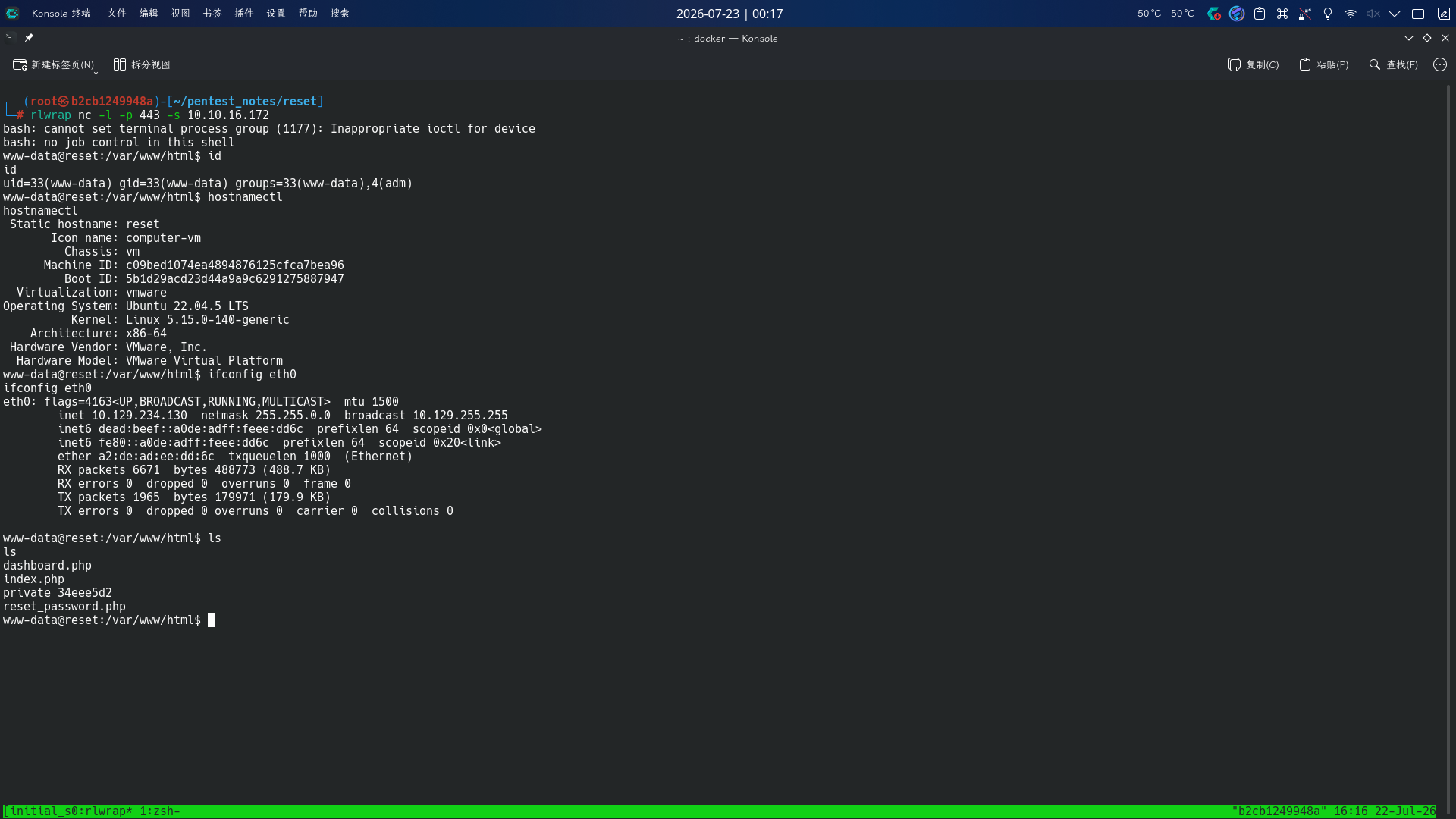1456x819 pixels.
Task: Toggle the muted volume tray icon
Action: pos(1373,14)
